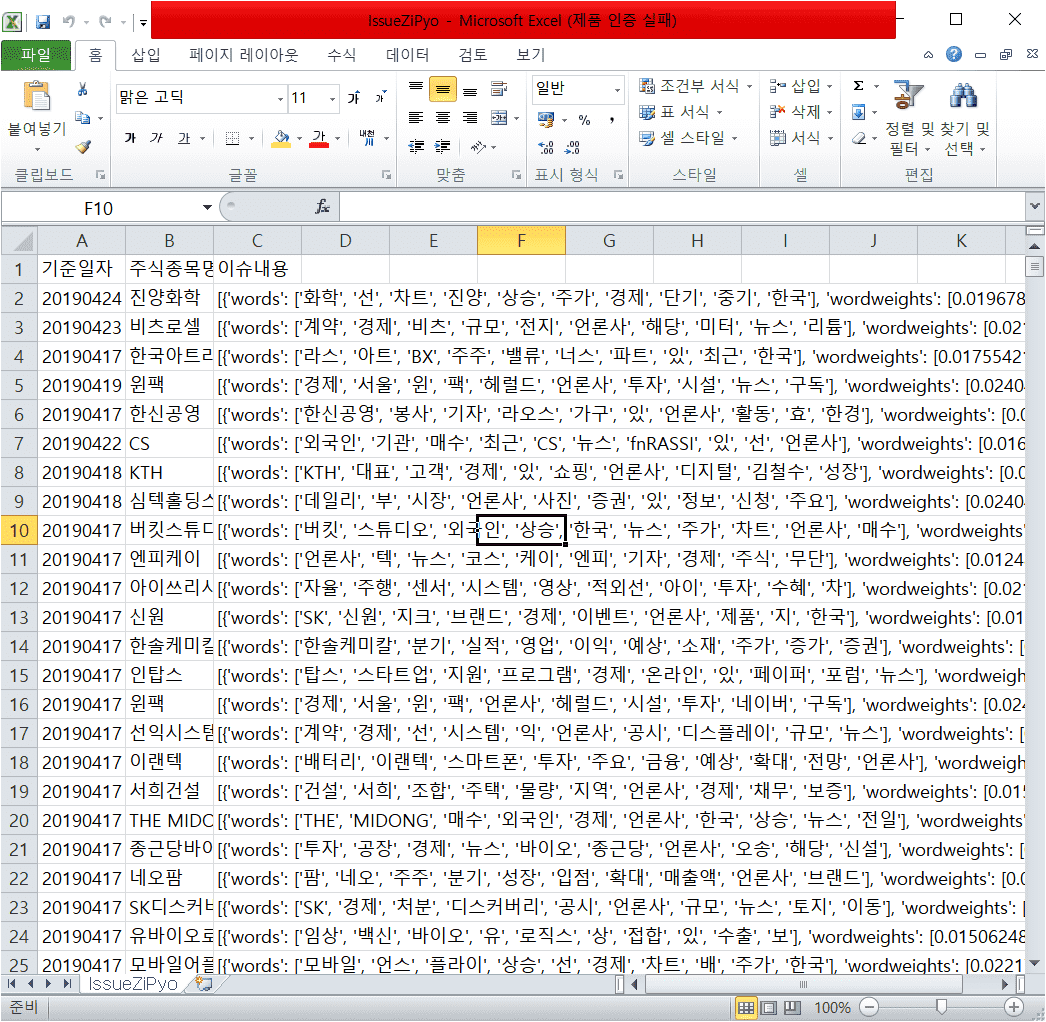Viewport: 1046px width, 1022px height.
Task: Click the merge and center icon
Action: 500,118
